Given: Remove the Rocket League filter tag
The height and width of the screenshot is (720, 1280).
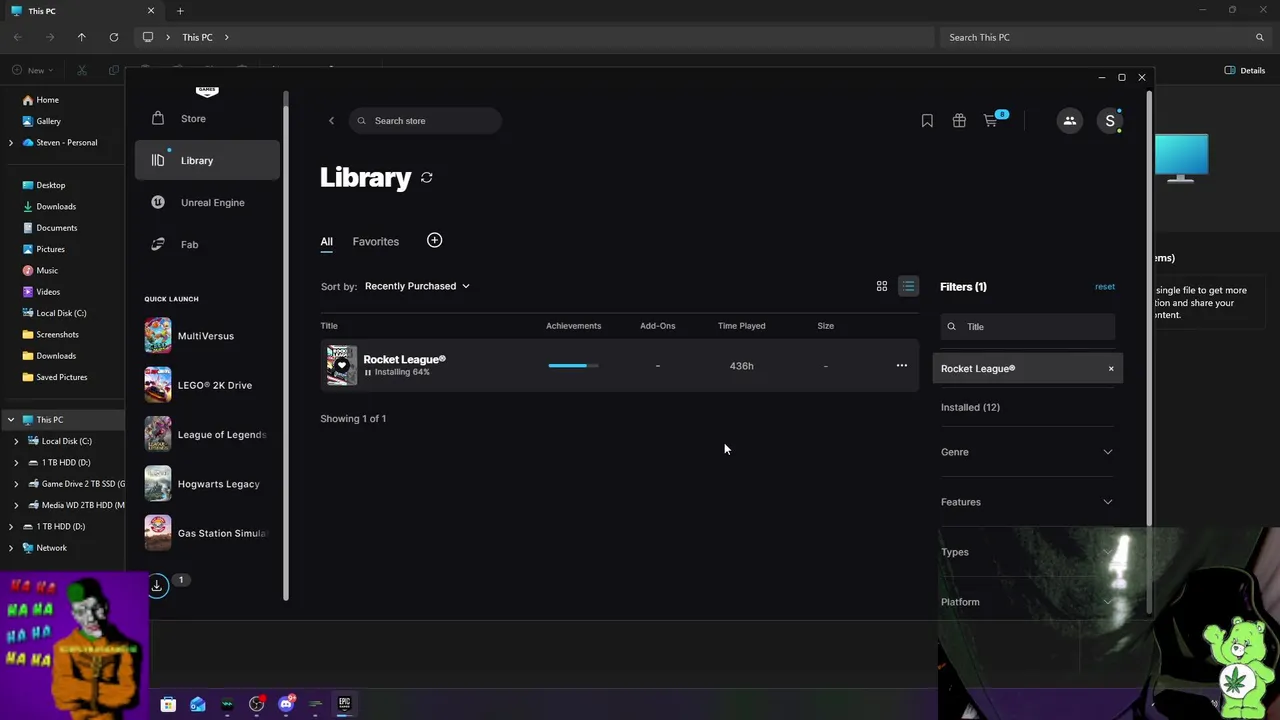Looking at the screenshot, I should point(1111,369).
